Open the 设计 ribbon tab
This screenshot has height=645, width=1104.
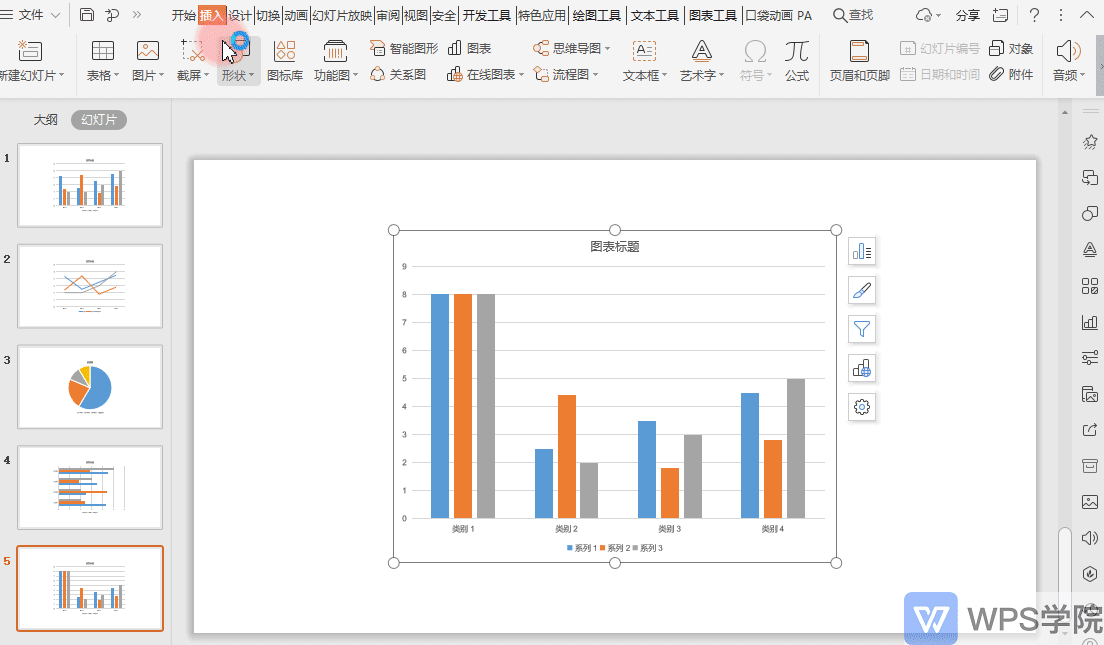239,15
